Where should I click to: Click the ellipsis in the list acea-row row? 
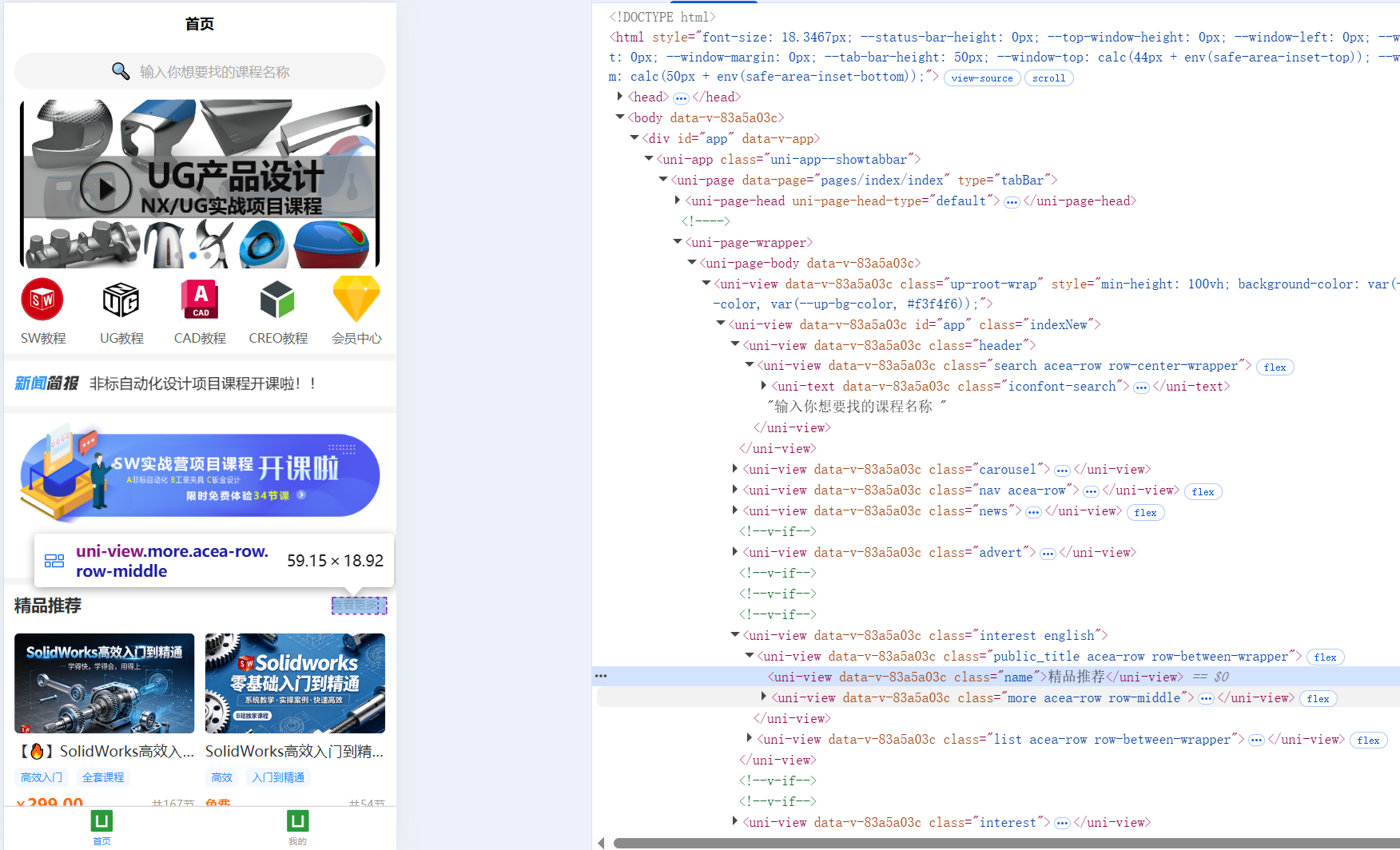point(1256,741)
